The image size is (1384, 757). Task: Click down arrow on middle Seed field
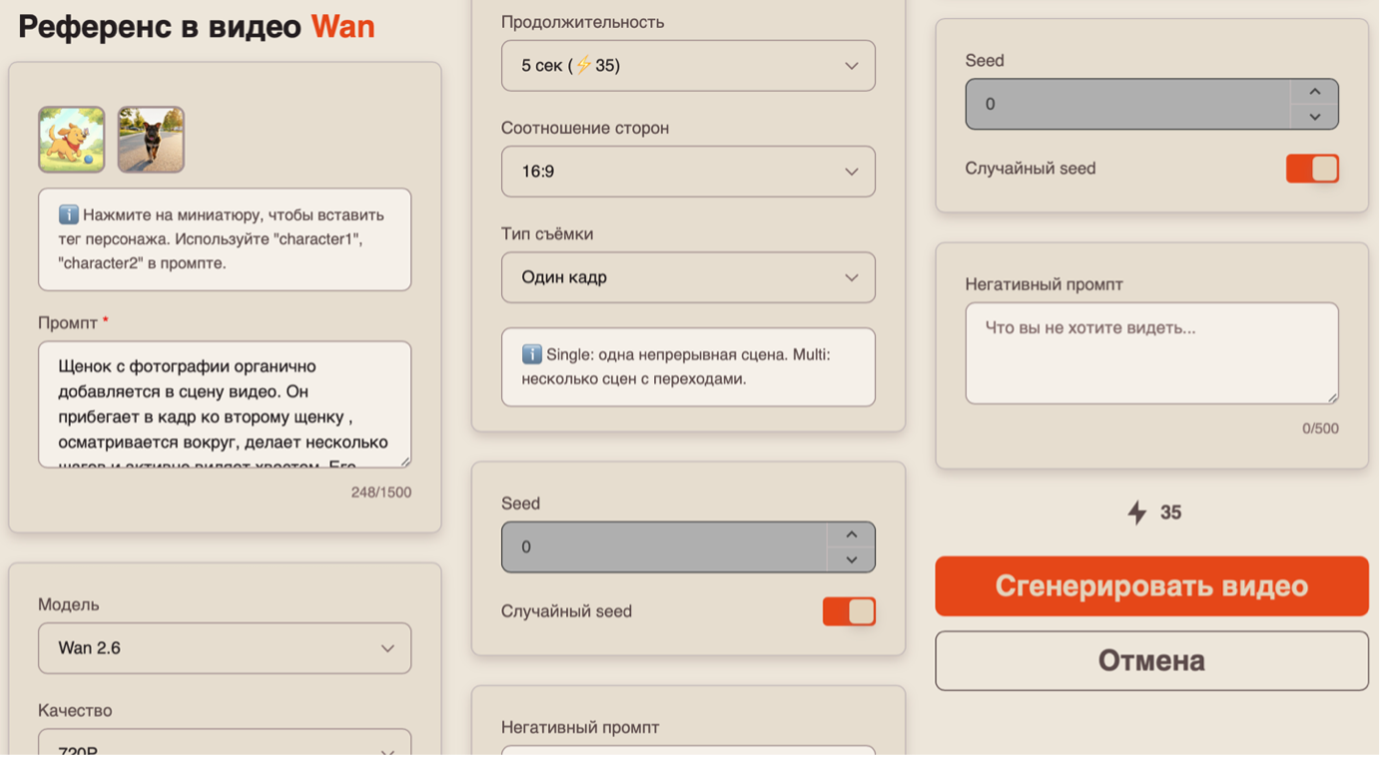(851, 560)
